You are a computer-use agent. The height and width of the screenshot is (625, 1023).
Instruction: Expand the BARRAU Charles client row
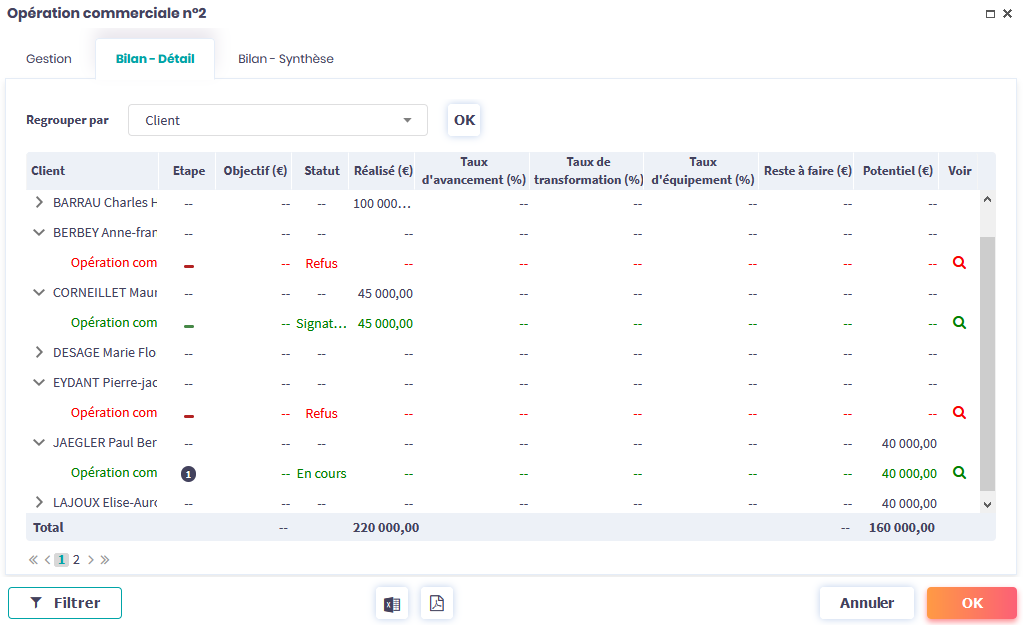(39, 203)
